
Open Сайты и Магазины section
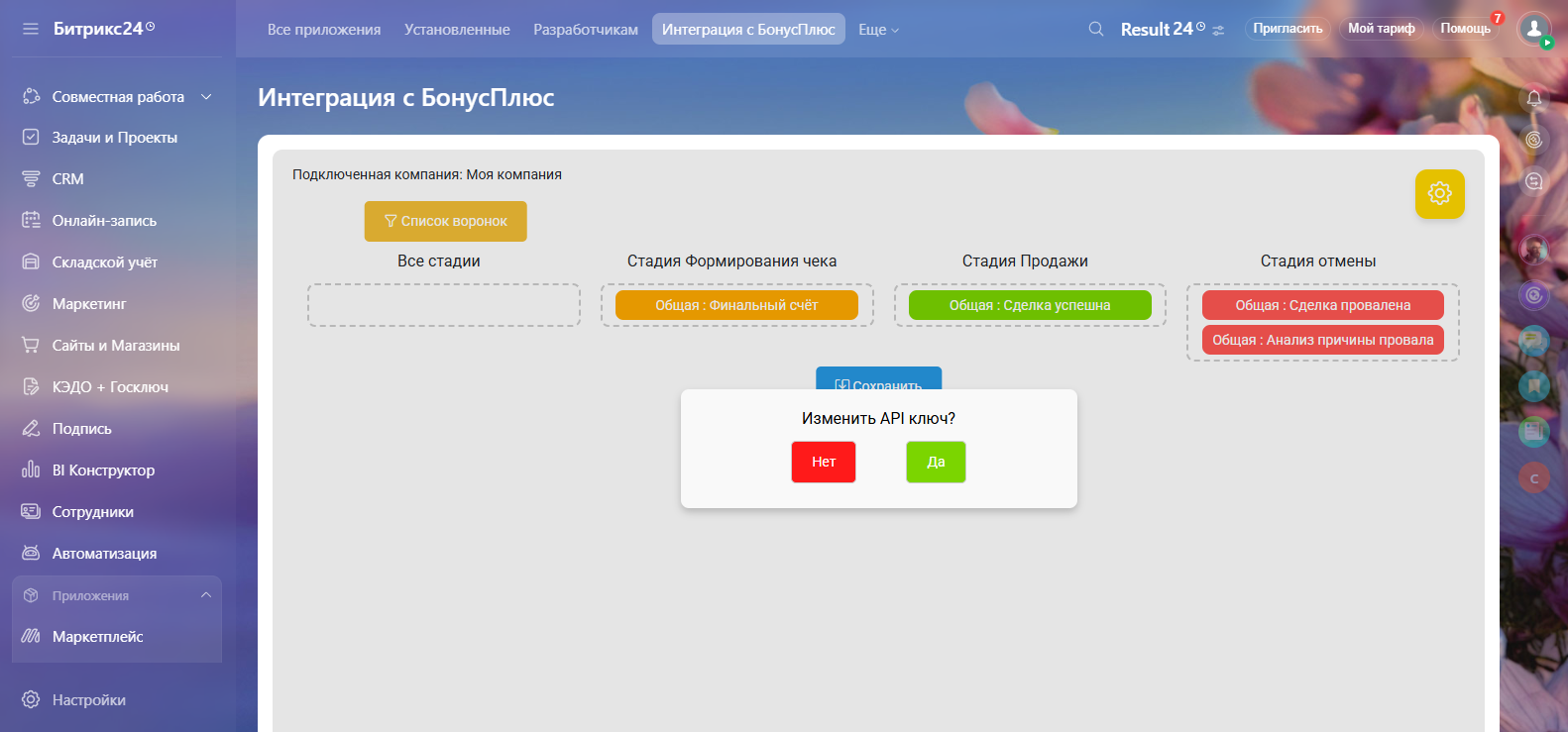[116, 346]
